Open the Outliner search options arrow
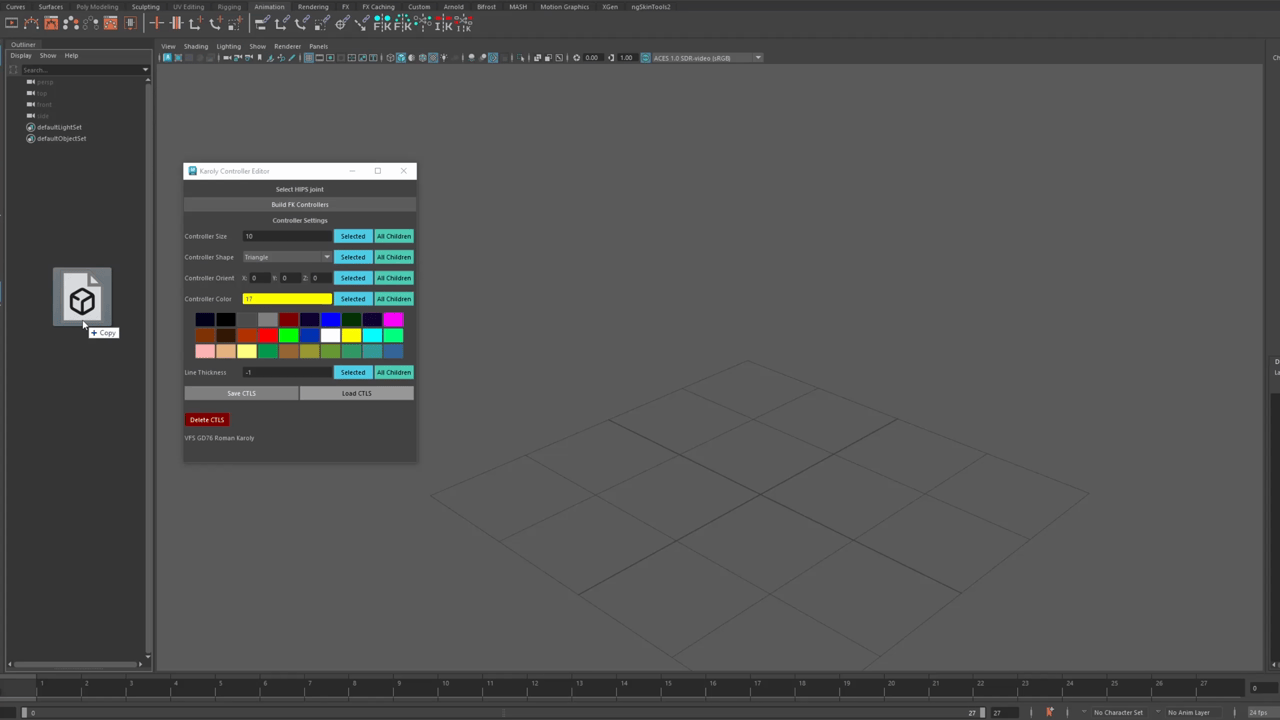Image resolution: width=1280 pixels, height=720 pixels. click(x=145, y=70)
